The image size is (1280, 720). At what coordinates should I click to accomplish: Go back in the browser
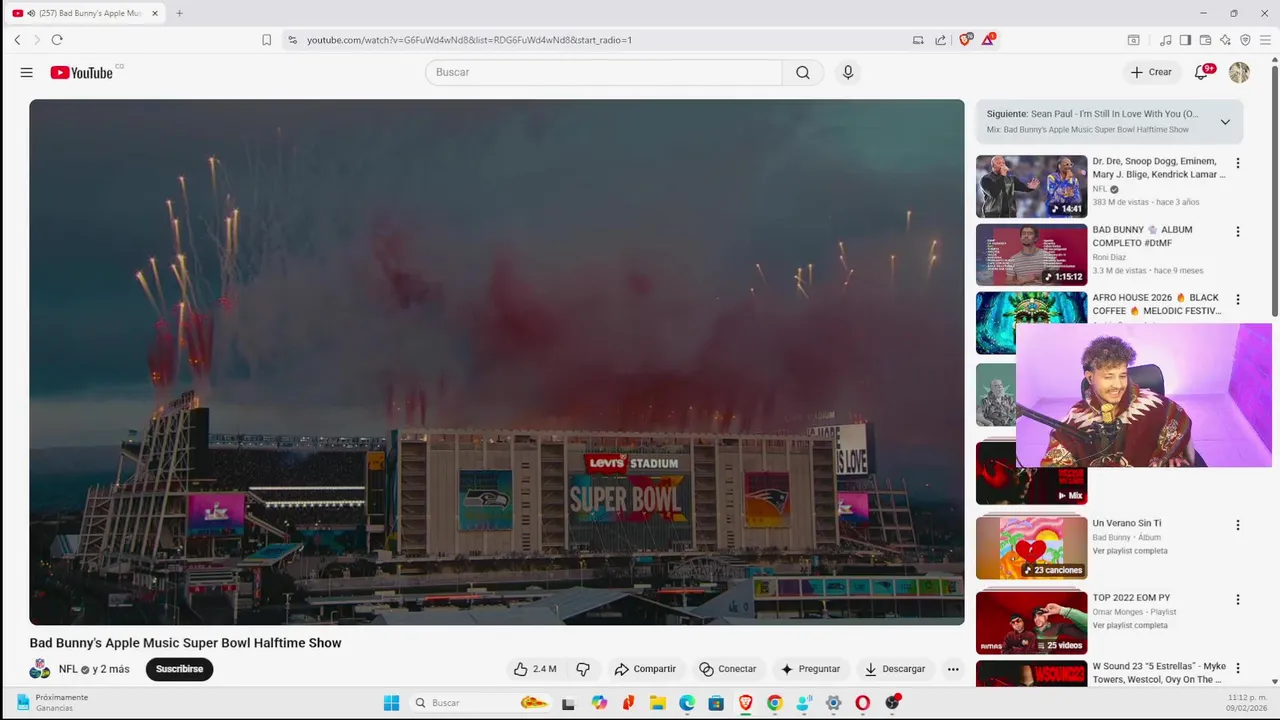[x=17, y=40]
